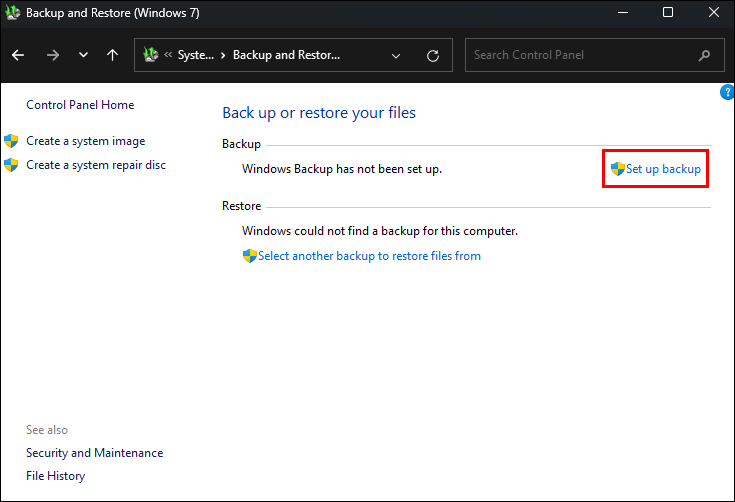The height and width of the screenshot is (502, 735).
Task: Click the title bar window icon
Action: pyautogui.click(x=12, y=13)
